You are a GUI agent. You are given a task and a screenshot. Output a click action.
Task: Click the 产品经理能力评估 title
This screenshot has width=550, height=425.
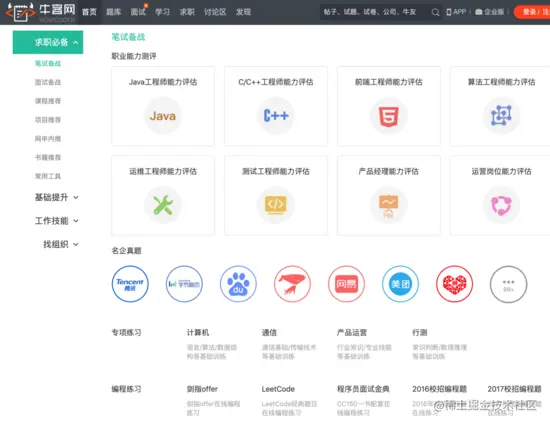(x=389, y=171)
